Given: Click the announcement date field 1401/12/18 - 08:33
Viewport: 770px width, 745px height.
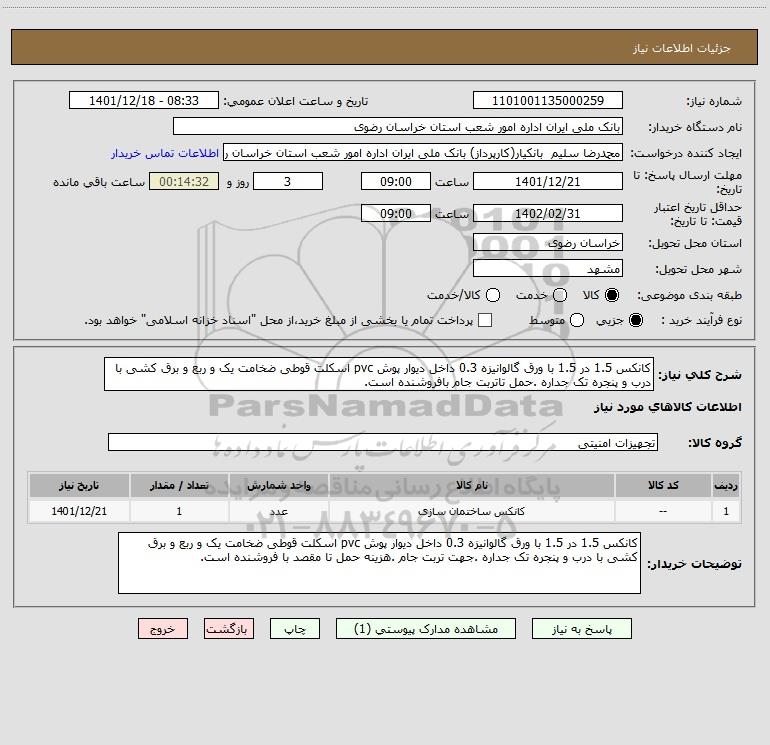Looking at the screenshot, I should [x=144, y=100].
